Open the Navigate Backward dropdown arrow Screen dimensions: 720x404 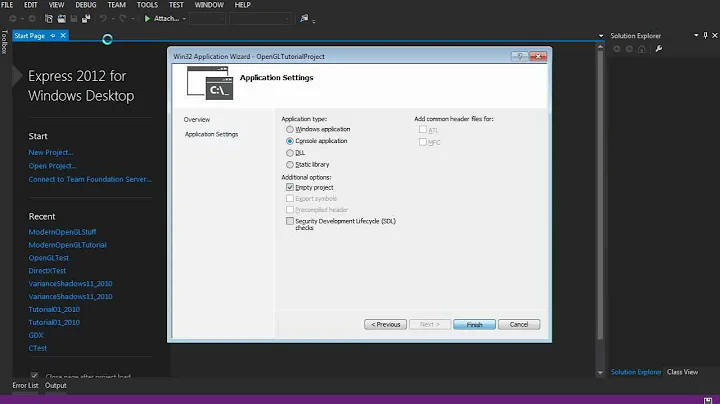[x=22, y=19]
